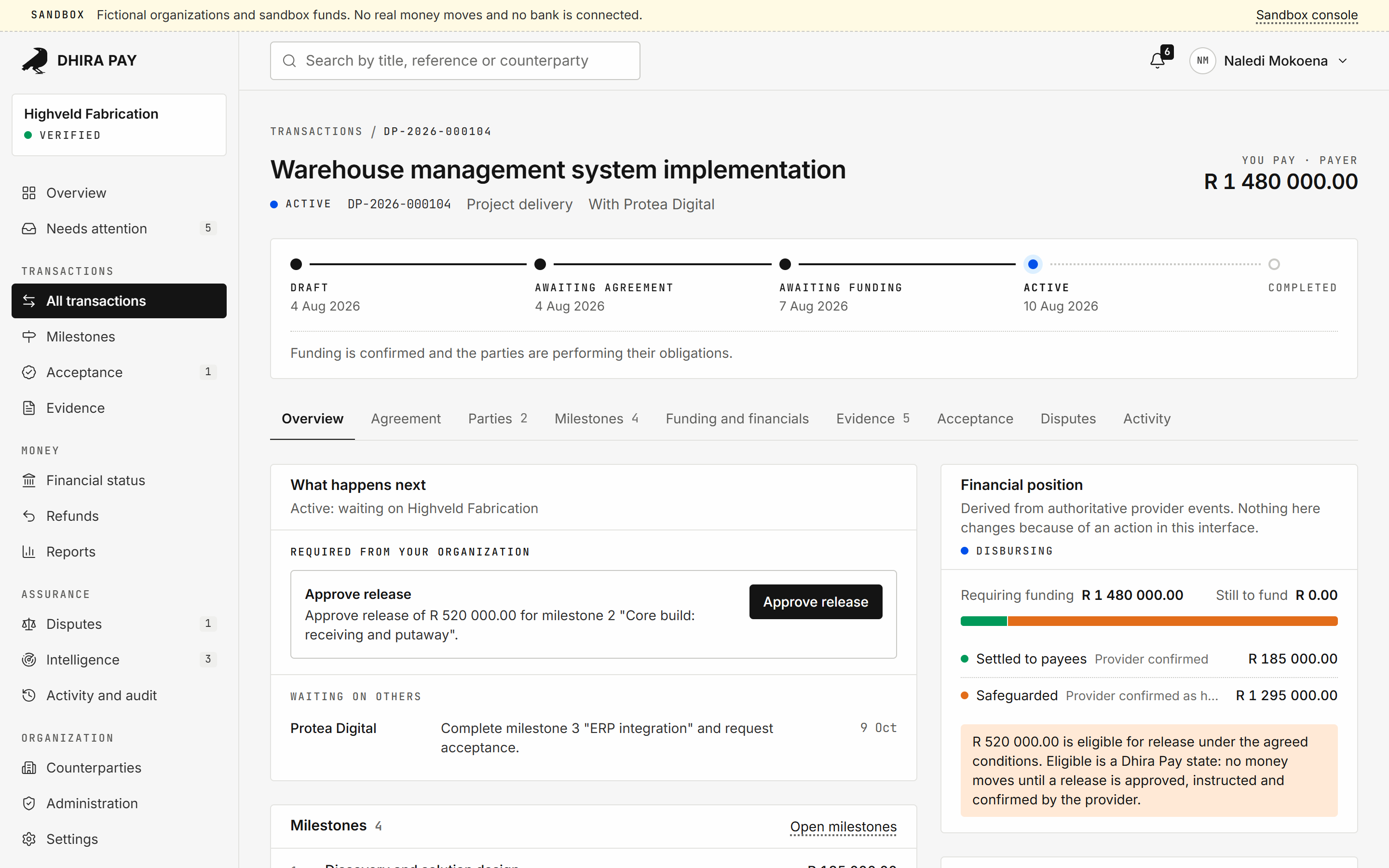
Task: Click the Safeguarded R 1 295 000.00 value
Action: (1286, 695)
